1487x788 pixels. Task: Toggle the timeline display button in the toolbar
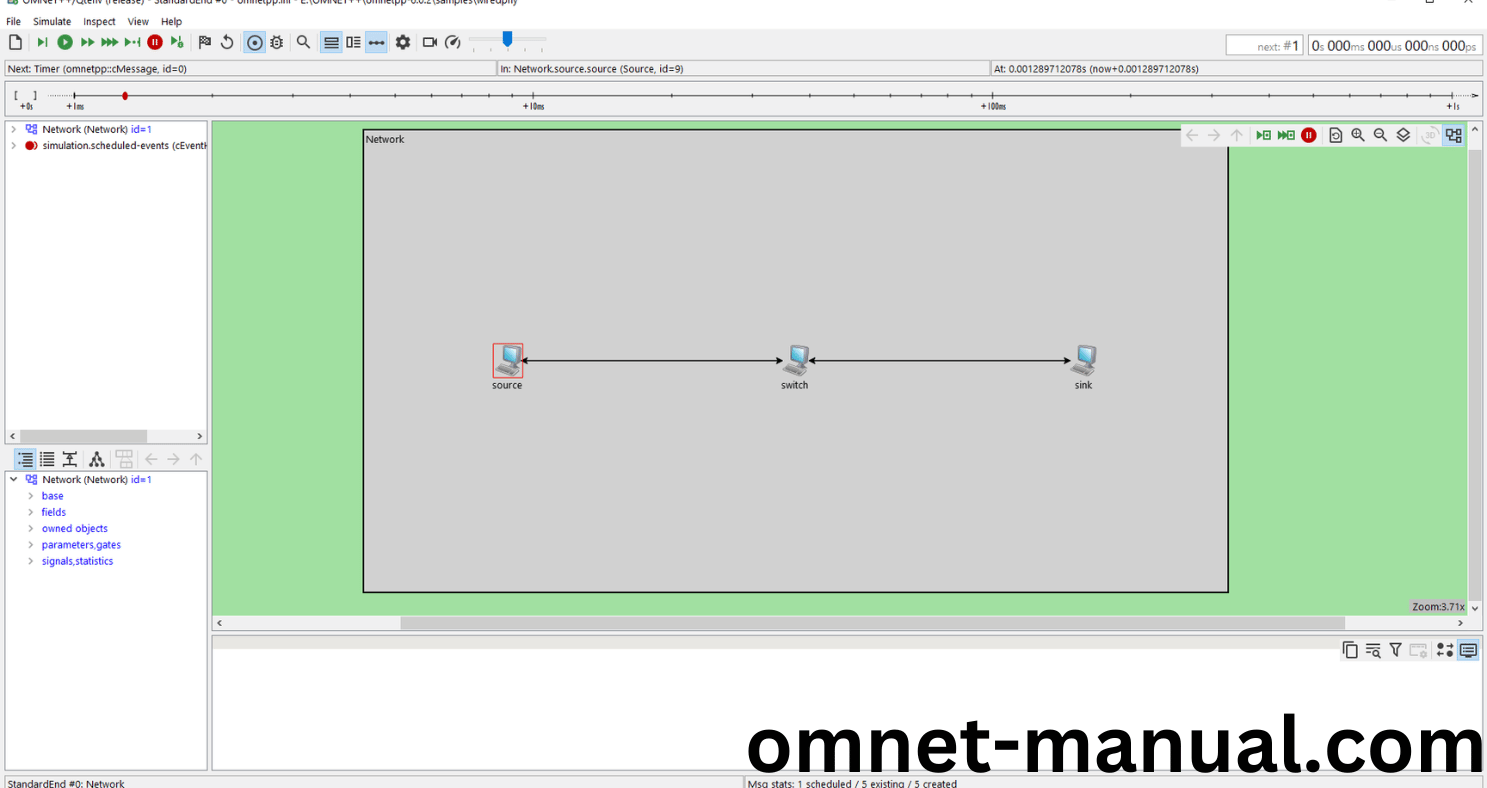376,42
